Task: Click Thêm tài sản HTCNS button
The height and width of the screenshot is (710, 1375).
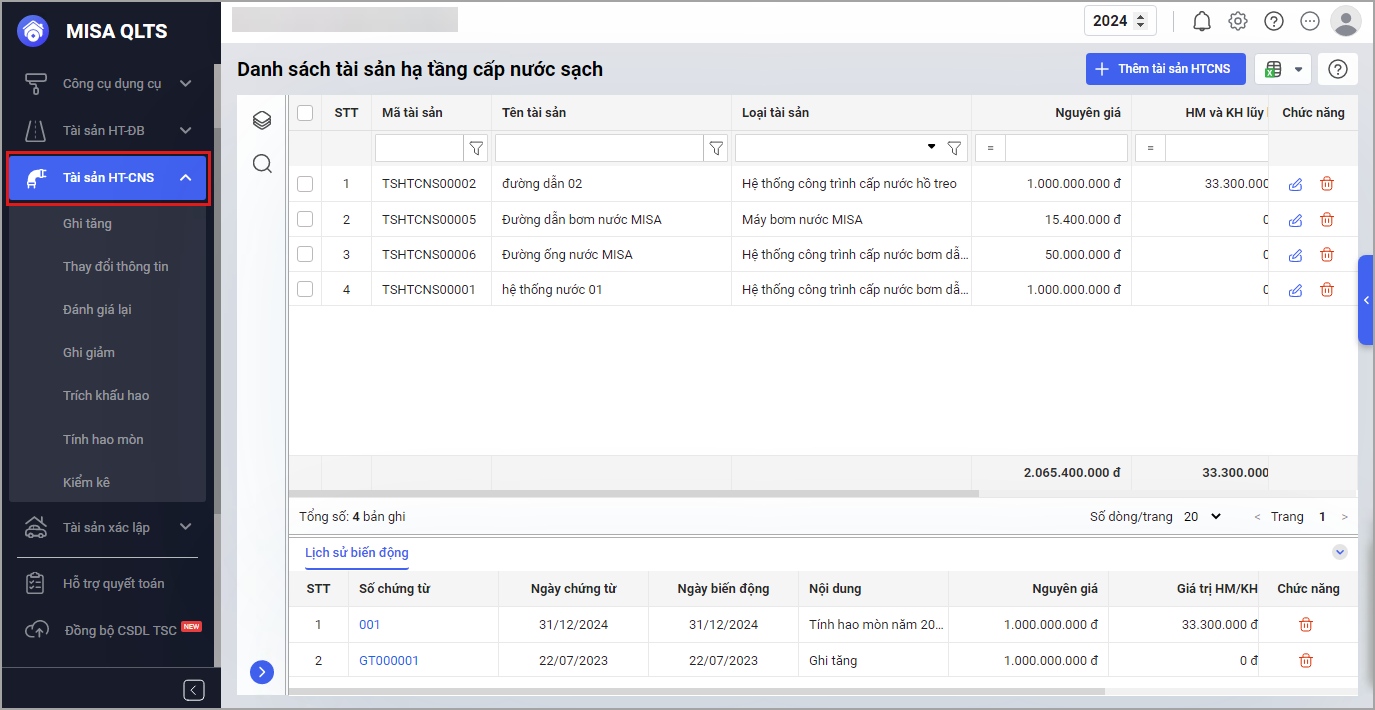Action: coord(1165,69)
